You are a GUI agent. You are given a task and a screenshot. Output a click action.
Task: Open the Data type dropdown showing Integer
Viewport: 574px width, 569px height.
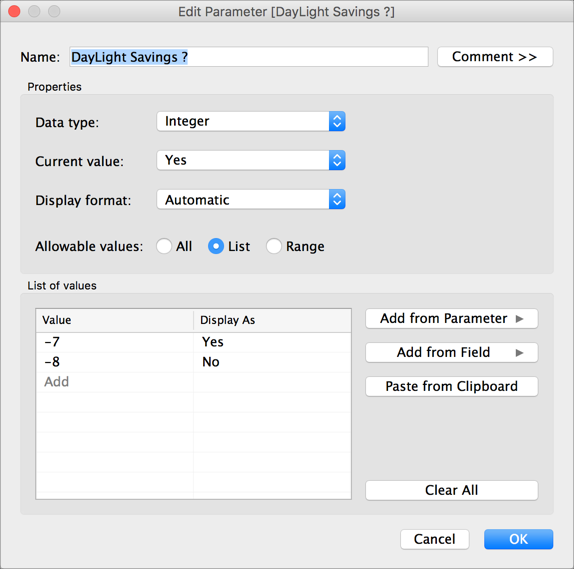(x=251, y=121)
